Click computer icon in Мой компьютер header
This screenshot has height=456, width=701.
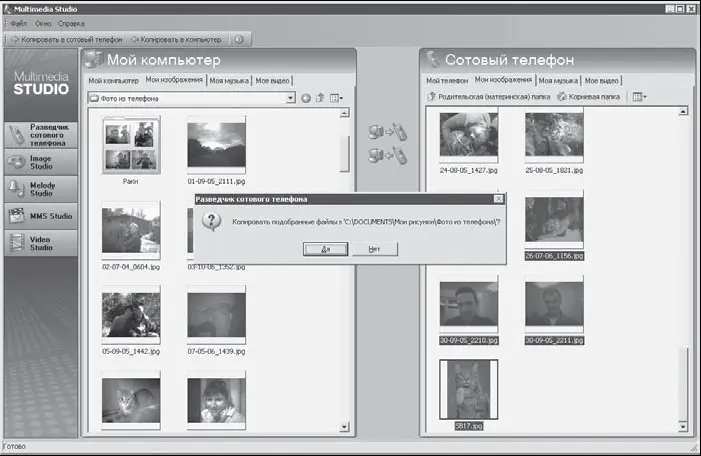tap(94, 59)
